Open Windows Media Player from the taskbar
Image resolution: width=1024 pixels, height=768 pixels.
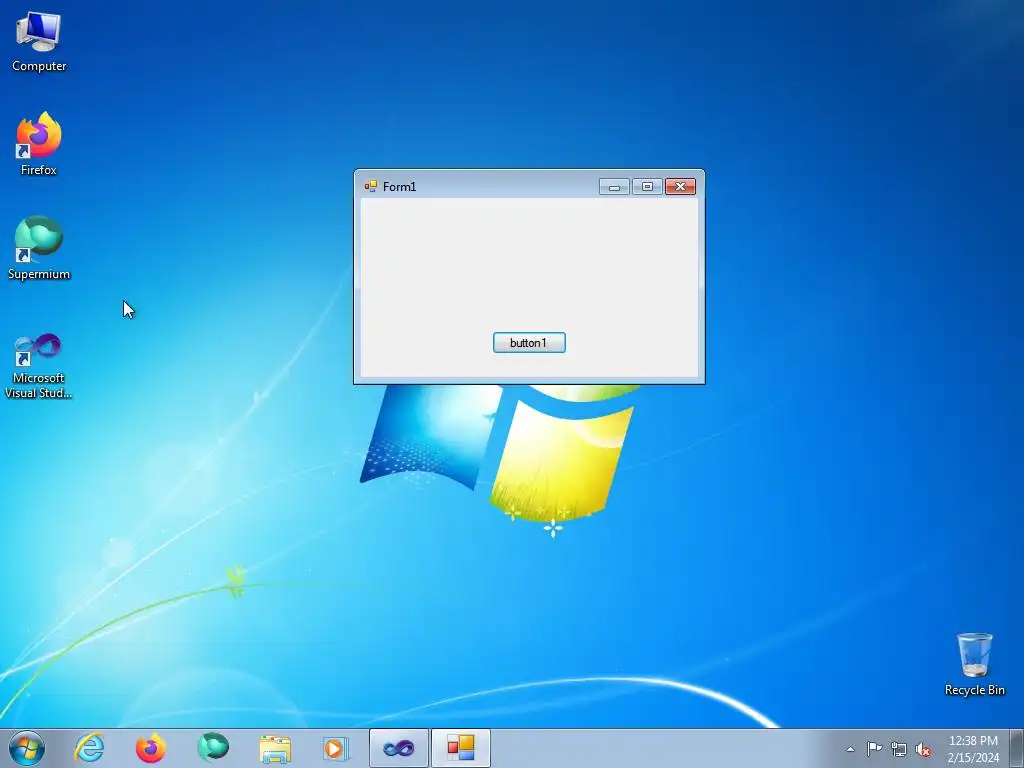(336, 748)
